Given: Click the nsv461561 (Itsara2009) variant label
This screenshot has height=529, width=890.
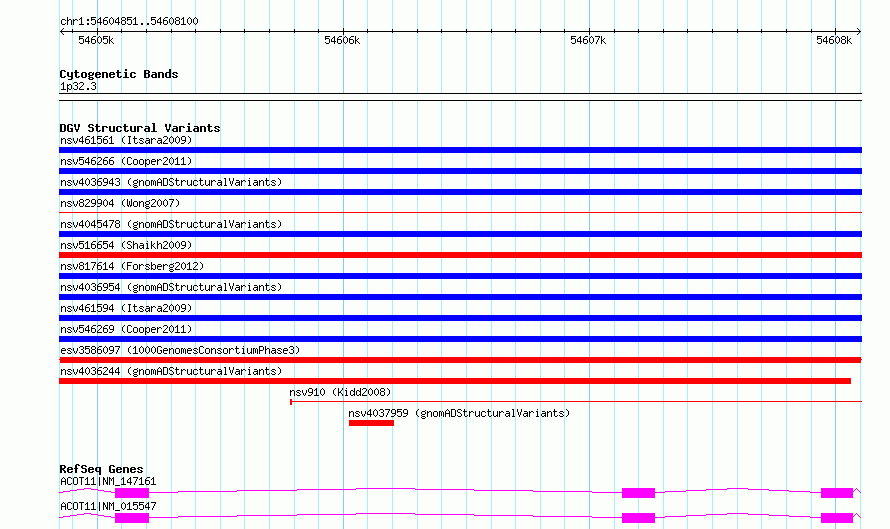Looking at the screenshot, I should (x=126, y=140).
